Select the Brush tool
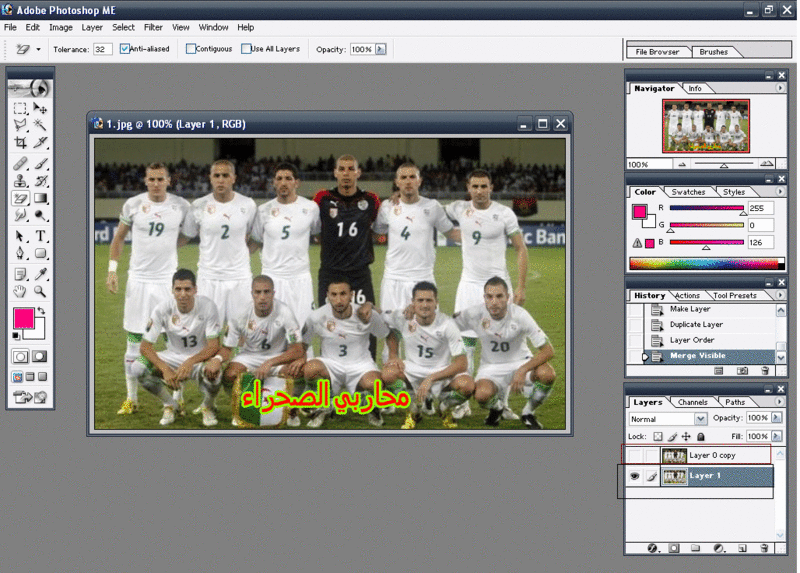Screen dimensions: 800x573 point(40,164)
